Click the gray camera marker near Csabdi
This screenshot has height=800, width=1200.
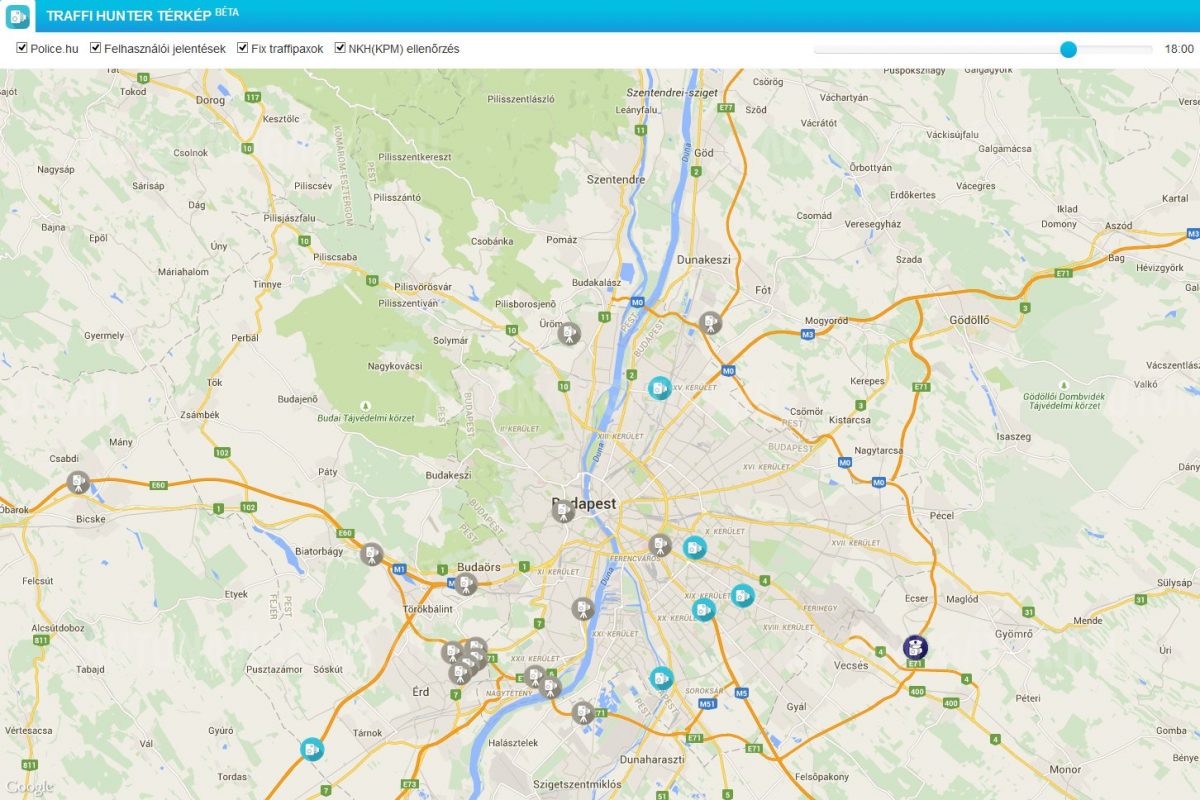tap(78, 483)
